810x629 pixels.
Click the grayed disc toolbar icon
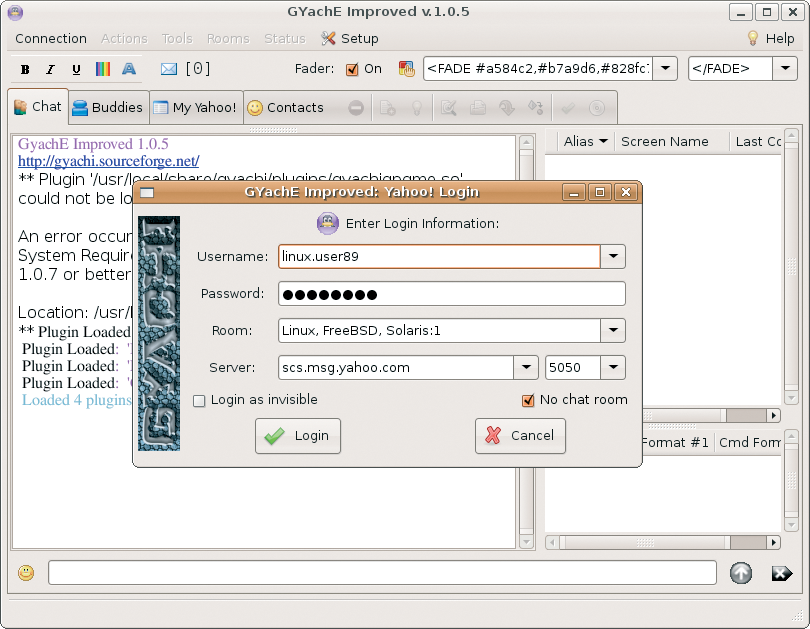coord(597,108)
